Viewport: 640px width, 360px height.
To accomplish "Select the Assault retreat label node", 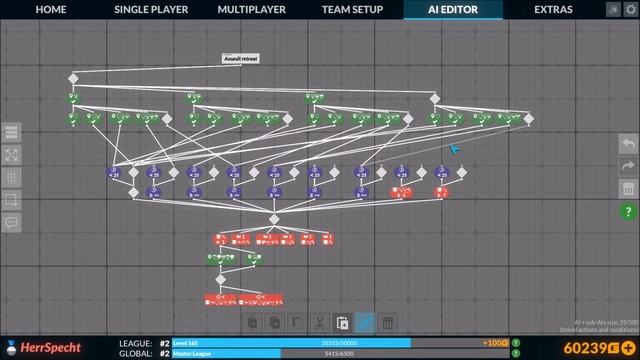I will pos(241,59).
